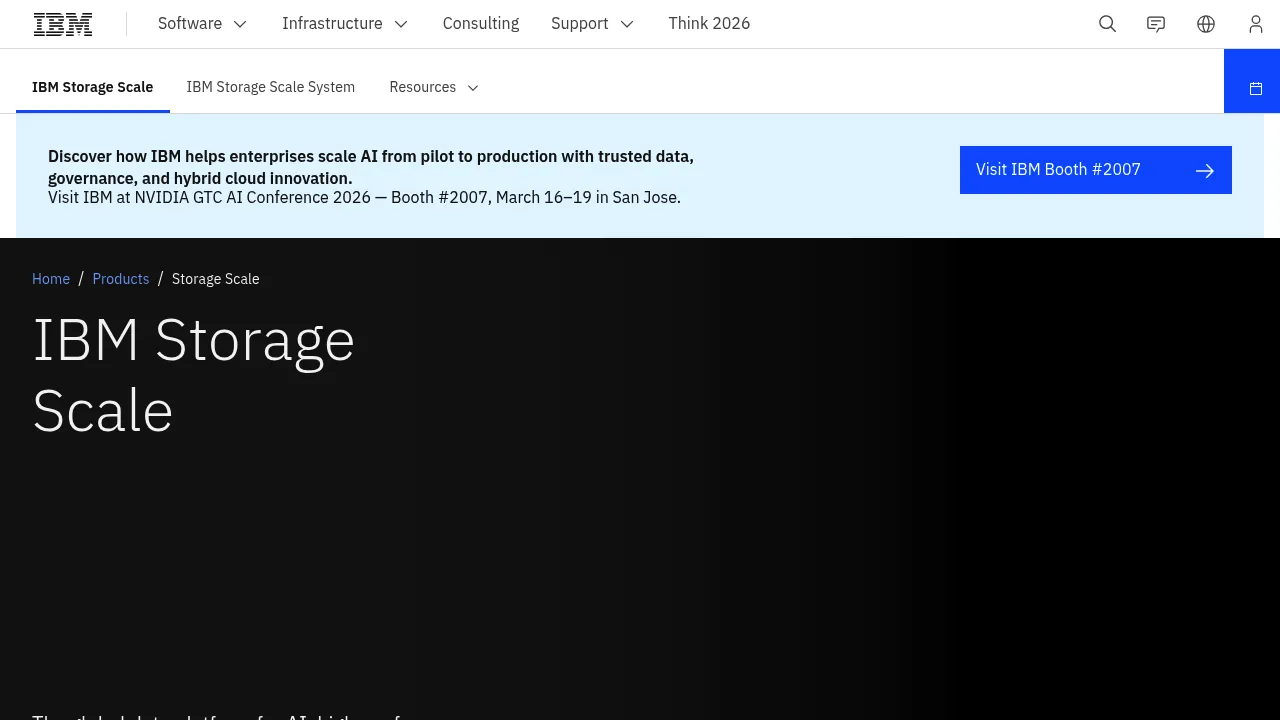Screen dimensions: 1280x720
Task: Click the blue calendar icon button
Action: click(1252, 82)
